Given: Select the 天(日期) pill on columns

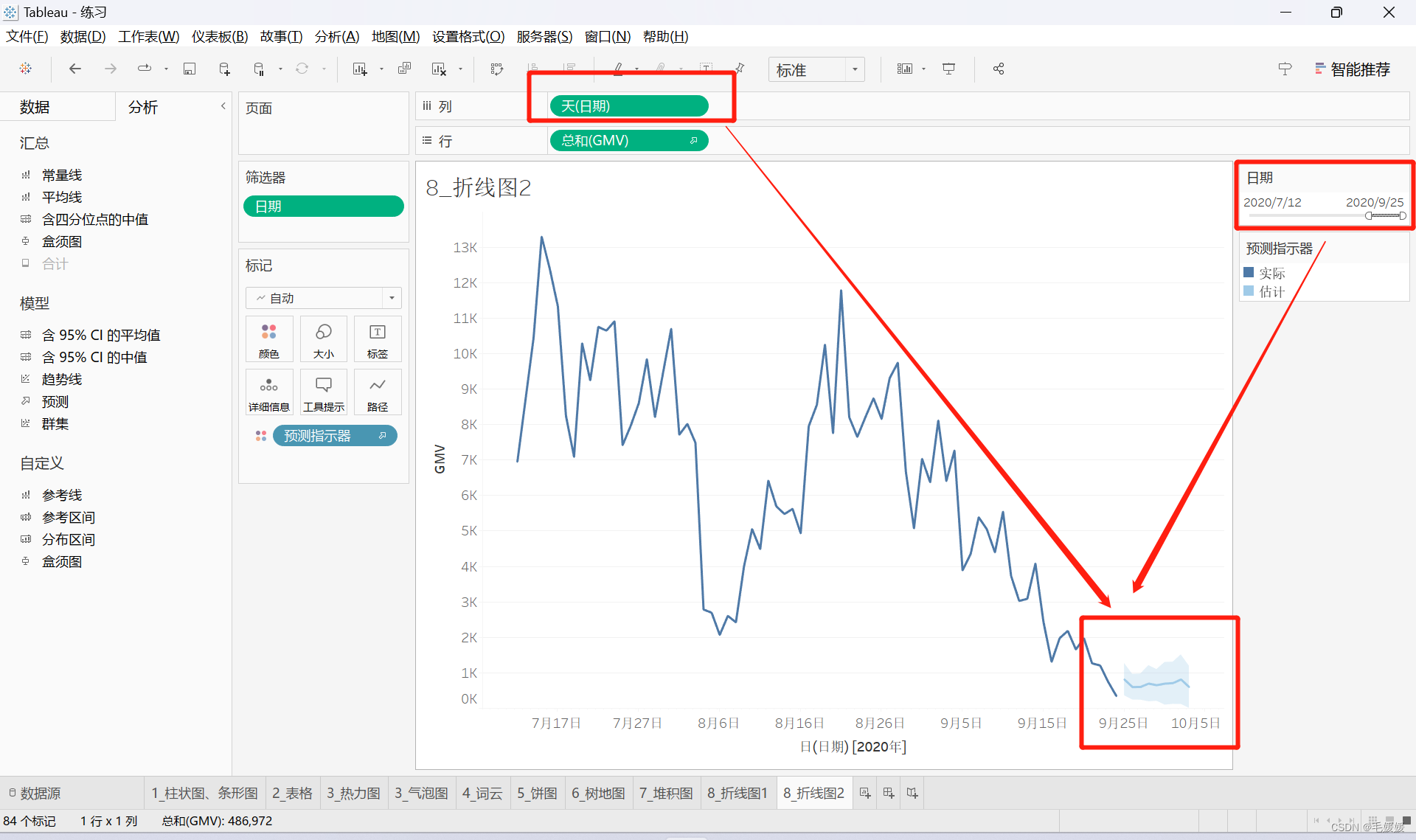Looking at the screenshot, I should [629, 106].
